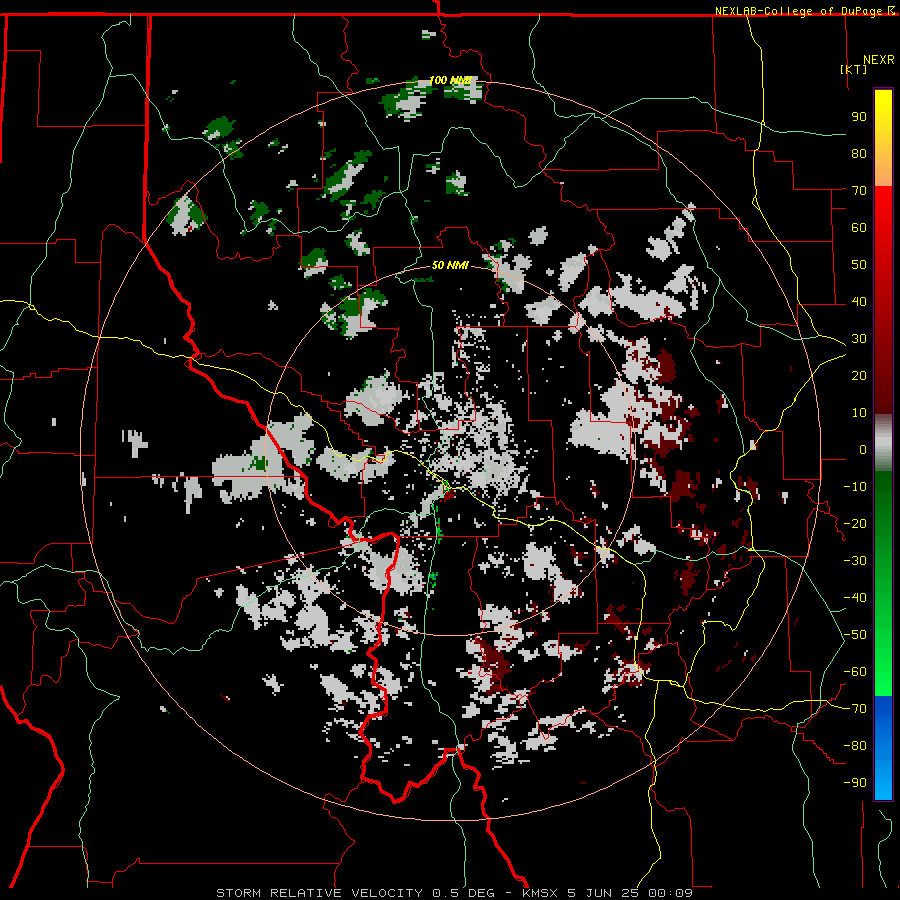Click the -10 value on the velocity scale
This screenshot has width=900, height=900.
(855, 487)
